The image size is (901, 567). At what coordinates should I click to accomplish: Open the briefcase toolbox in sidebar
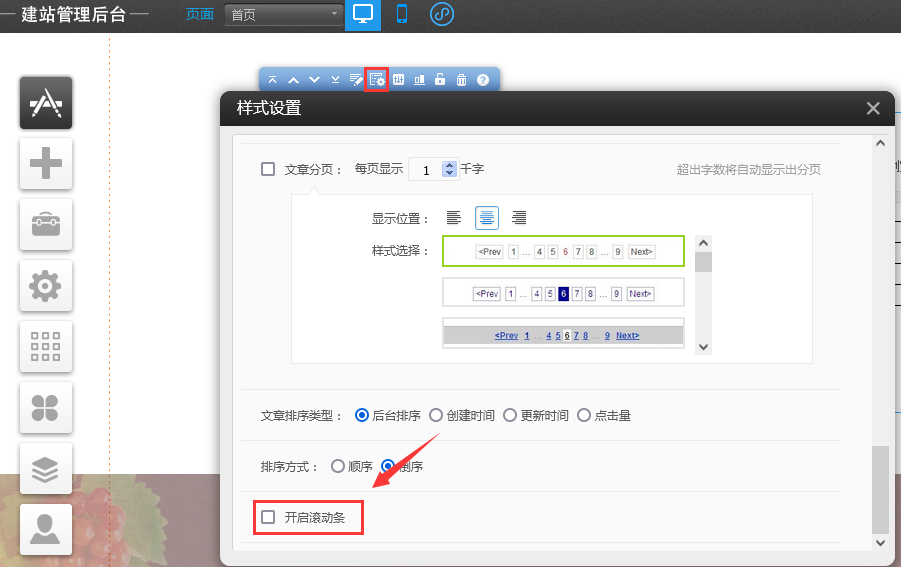(46, 224)
